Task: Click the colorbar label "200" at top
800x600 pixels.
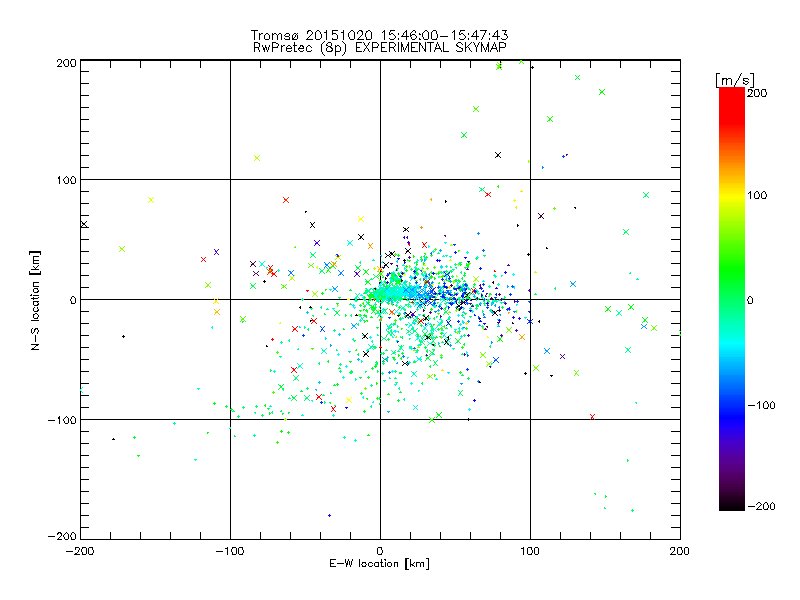Action: (757, 93)
